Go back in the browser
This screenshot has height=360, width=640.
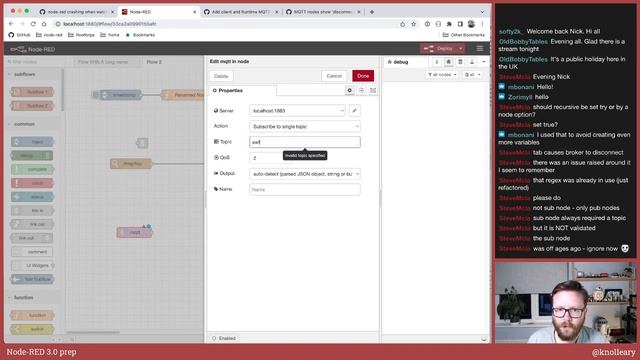click(11, 24)
